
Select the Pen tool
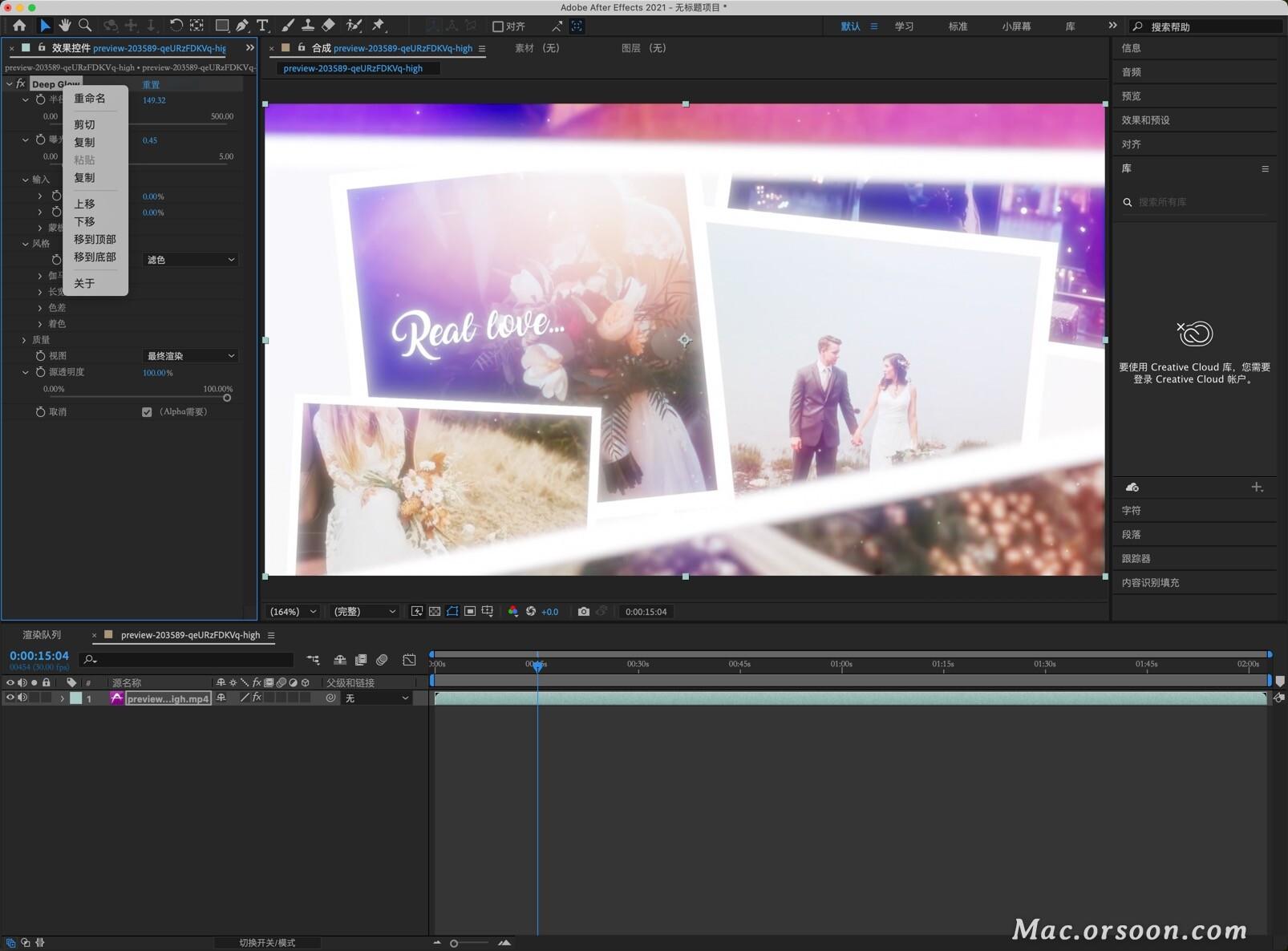(242, 26)
